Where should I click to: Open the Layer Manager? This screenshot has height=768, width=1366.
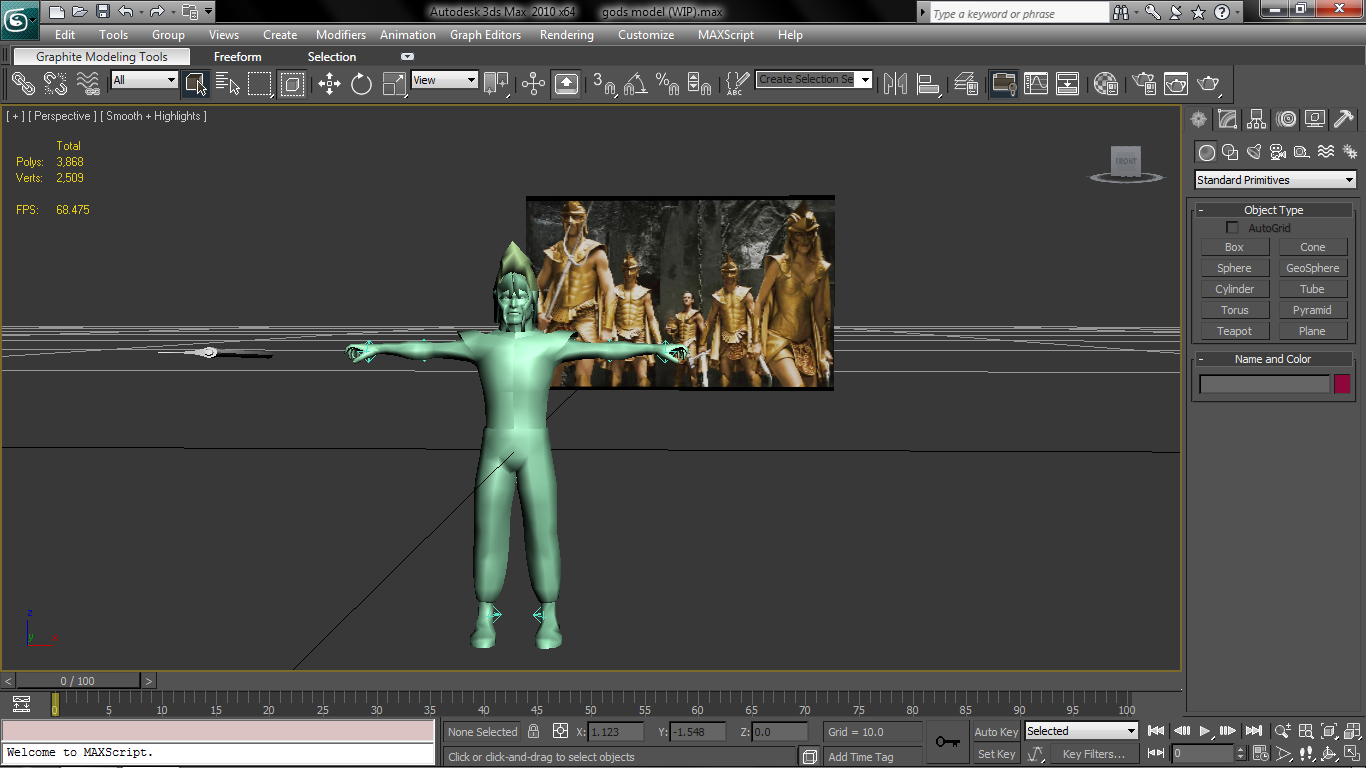point(966,84)
